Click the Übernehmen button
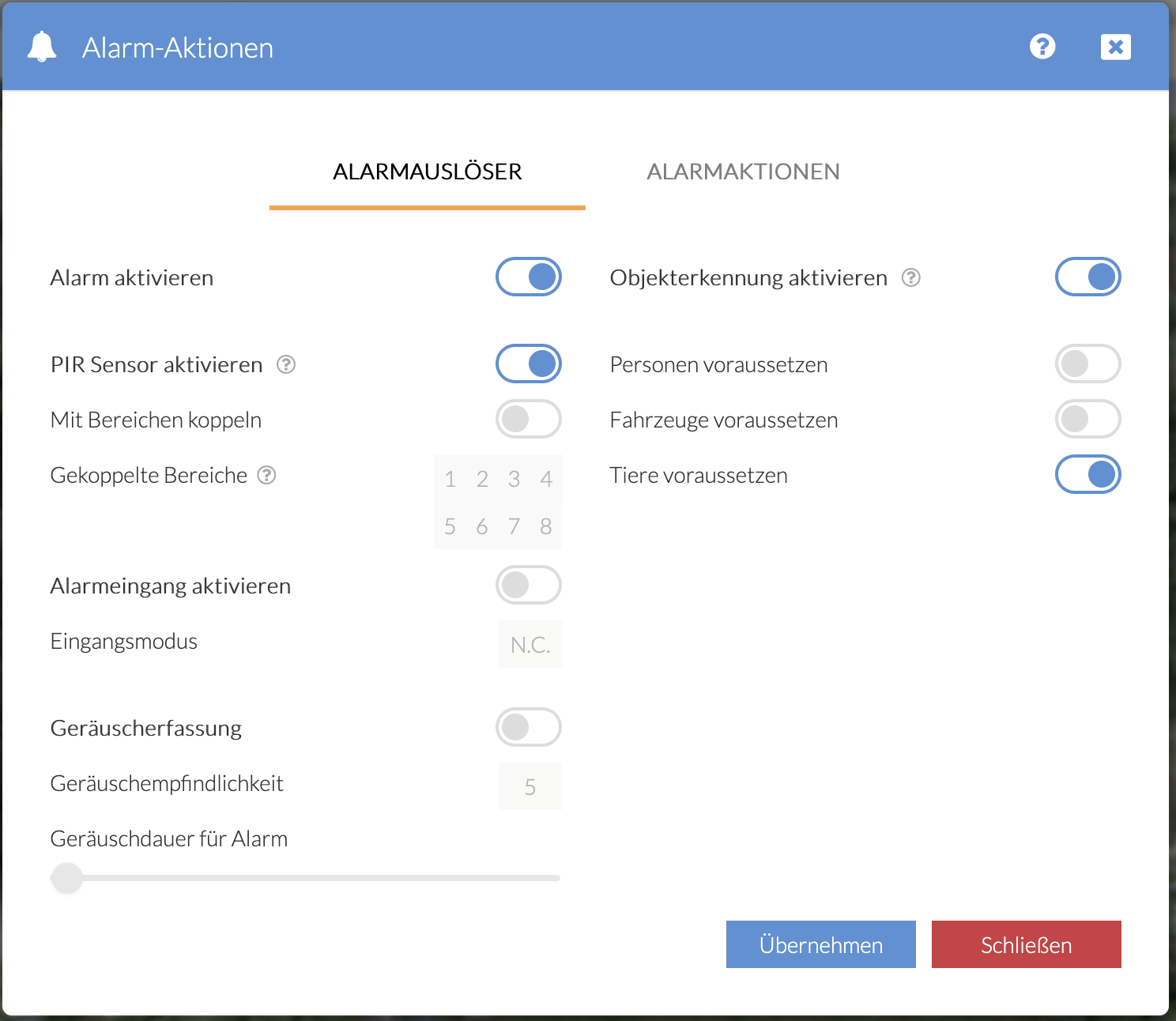Screen dimensions: 1176x1021 click(821, 944)
